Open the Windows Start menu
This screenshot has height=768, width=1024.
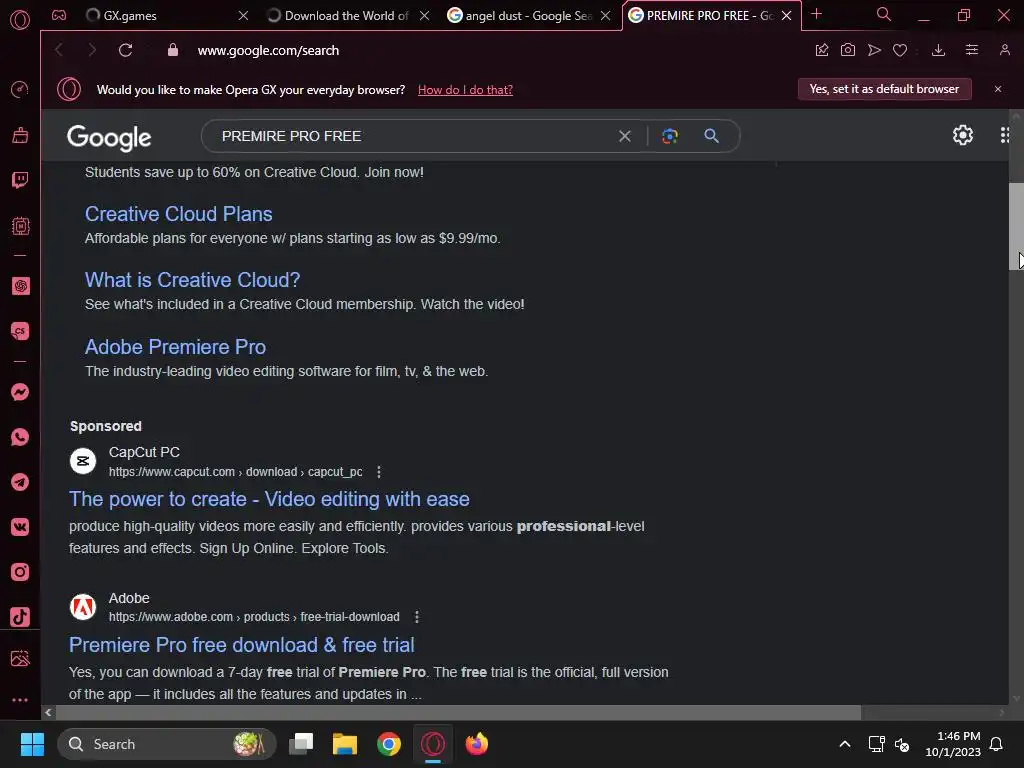pos(32,744)
